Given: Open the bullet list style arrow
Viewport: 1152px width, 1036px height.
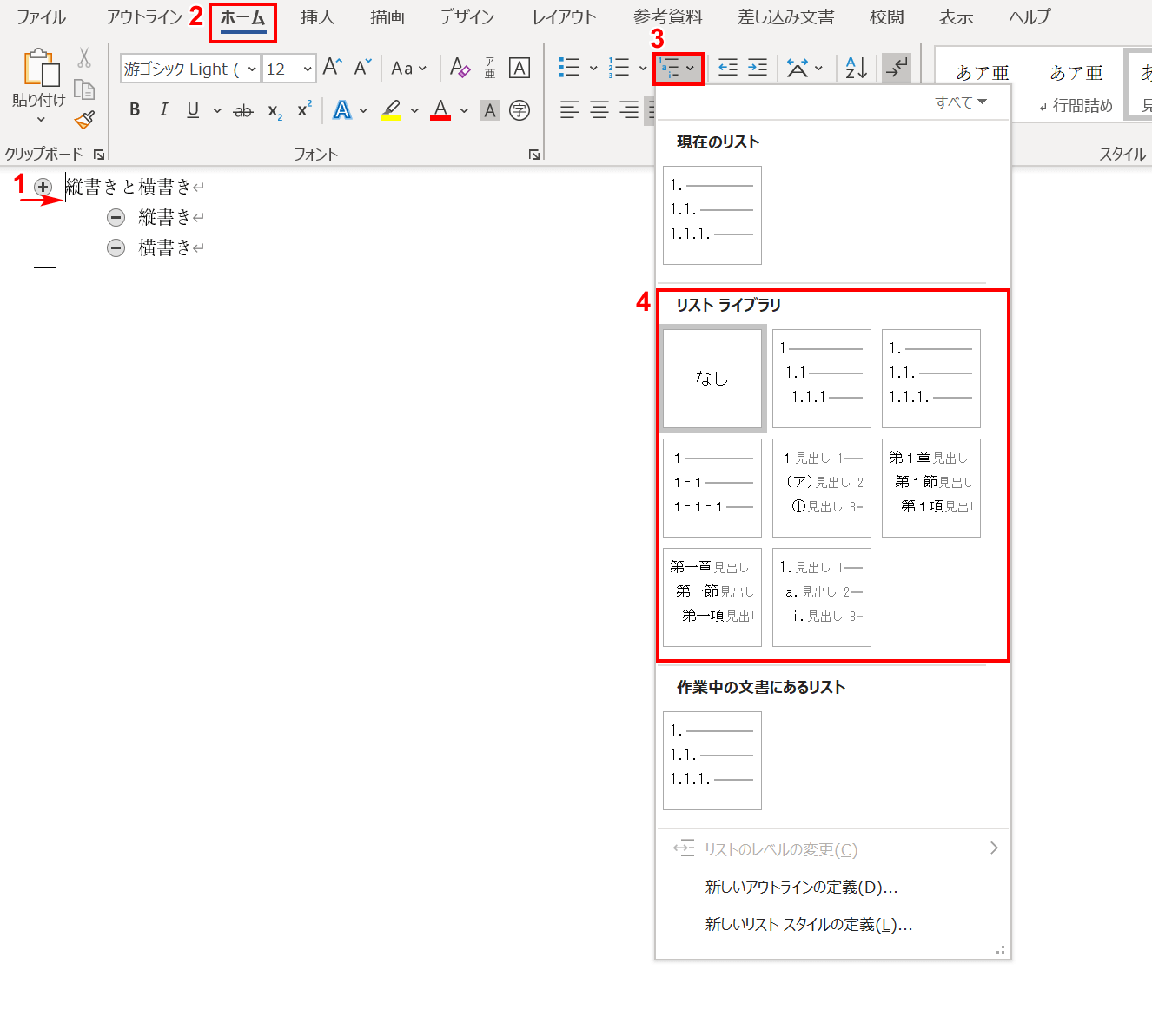Looking at the screenshot, I should (593, 68).
